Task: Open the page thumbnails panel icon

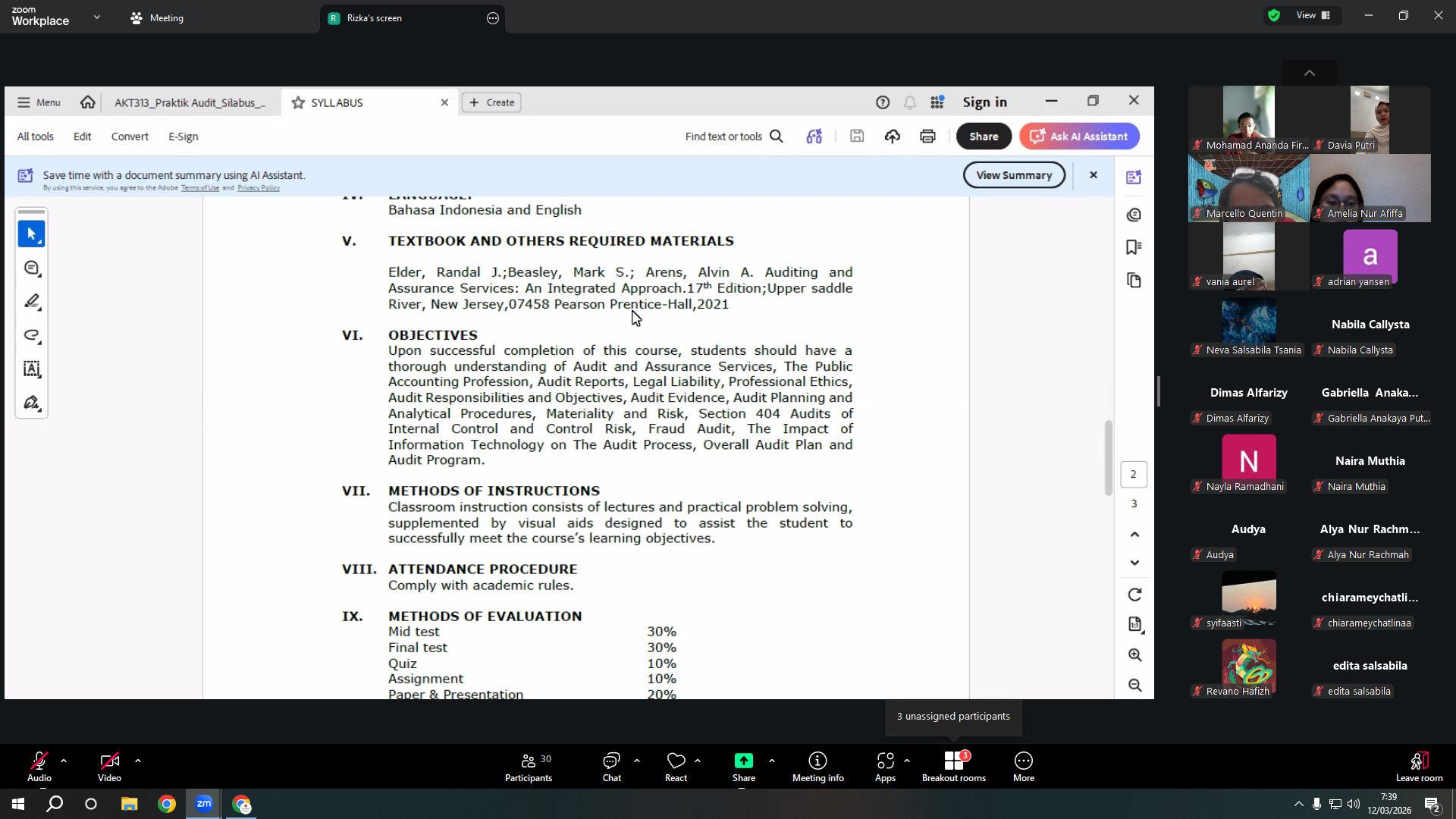Action: click(1134, 281)
